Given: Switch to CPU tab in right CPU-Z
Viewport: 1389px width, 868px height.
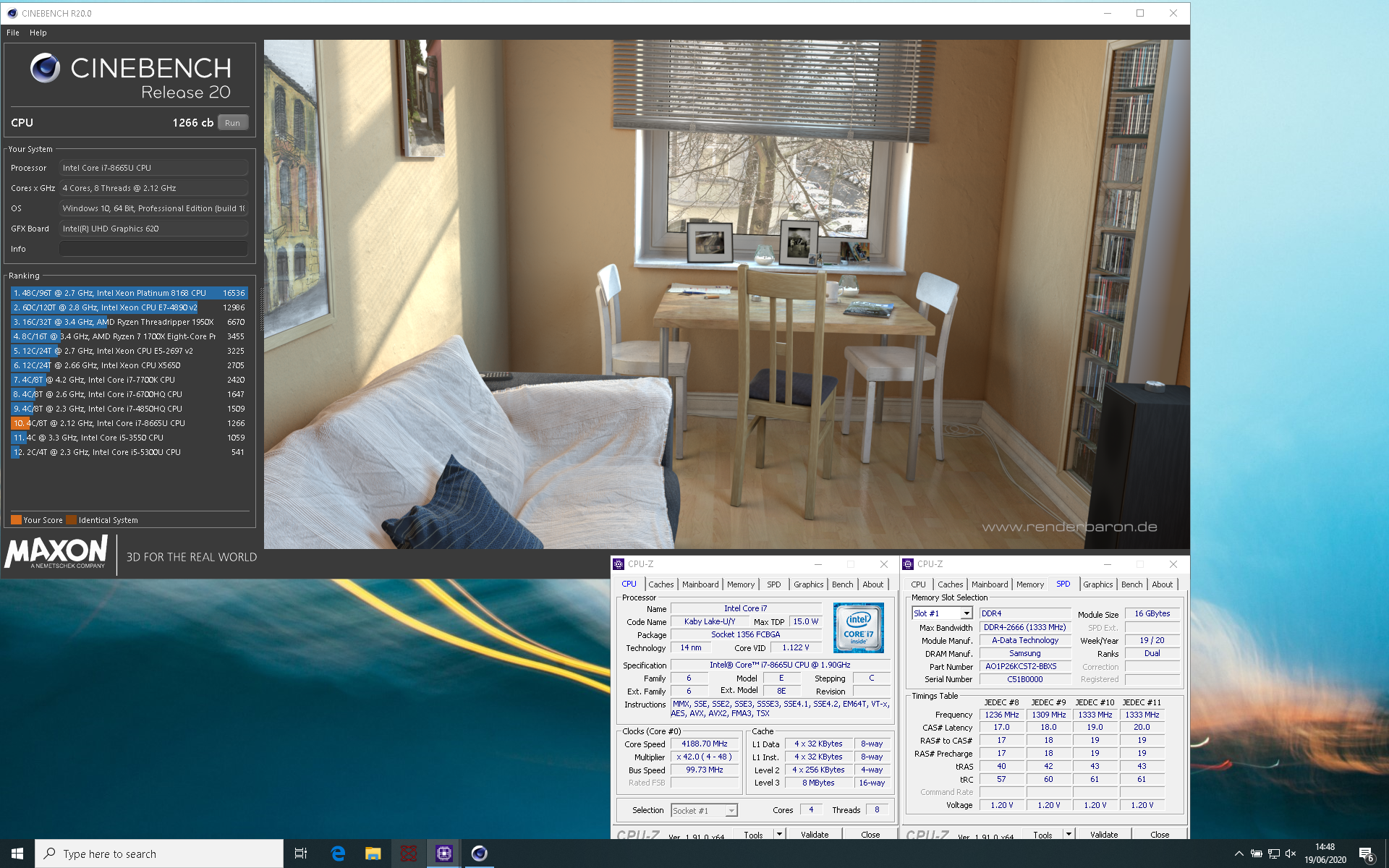Looking at the screenshot, I should pos(918,584).
